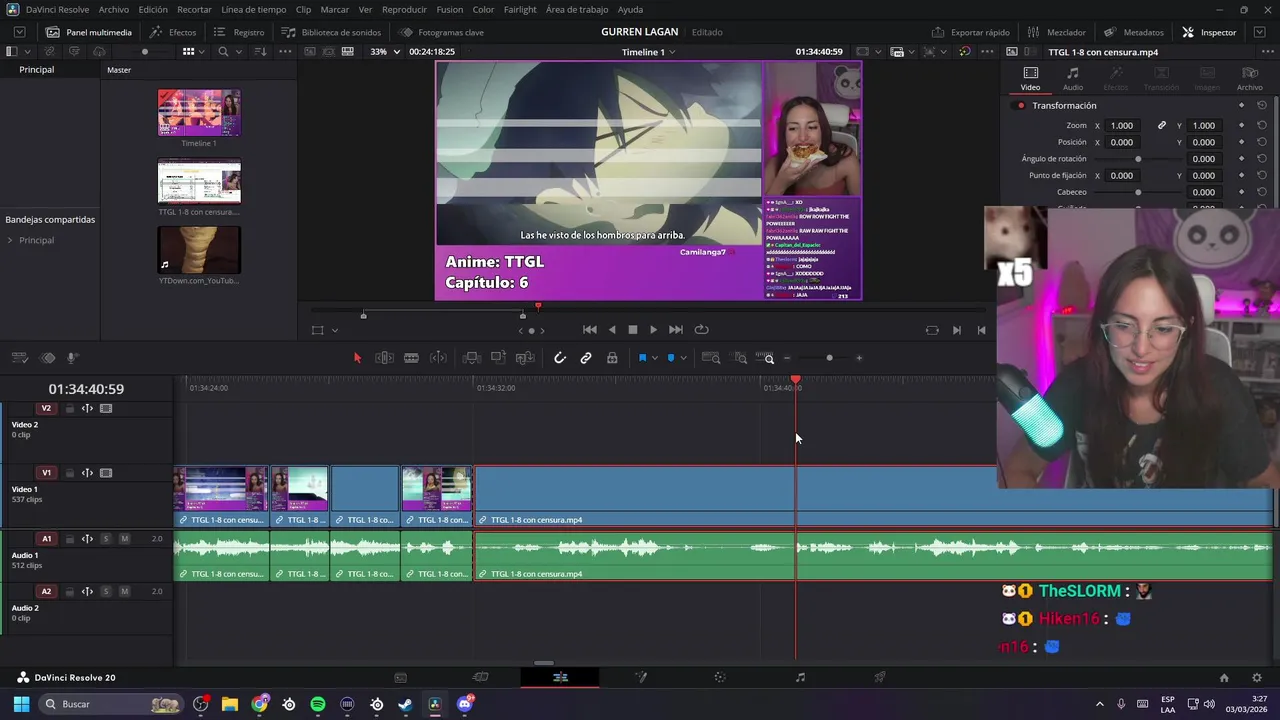Click the Replace clip edit icon

coord(525,358)
